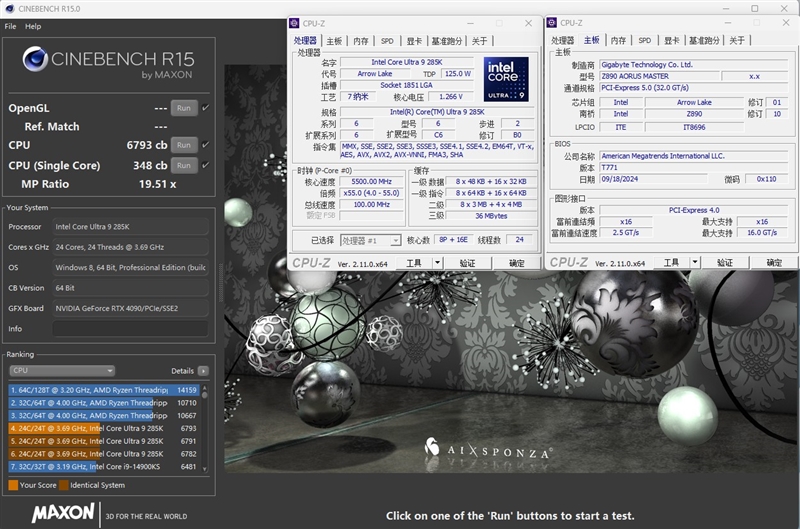This screenshot has width=800, height=529.
Task: Expand 工具 dropdown arrow in left CPU-Z window
Action: (437, 263)
